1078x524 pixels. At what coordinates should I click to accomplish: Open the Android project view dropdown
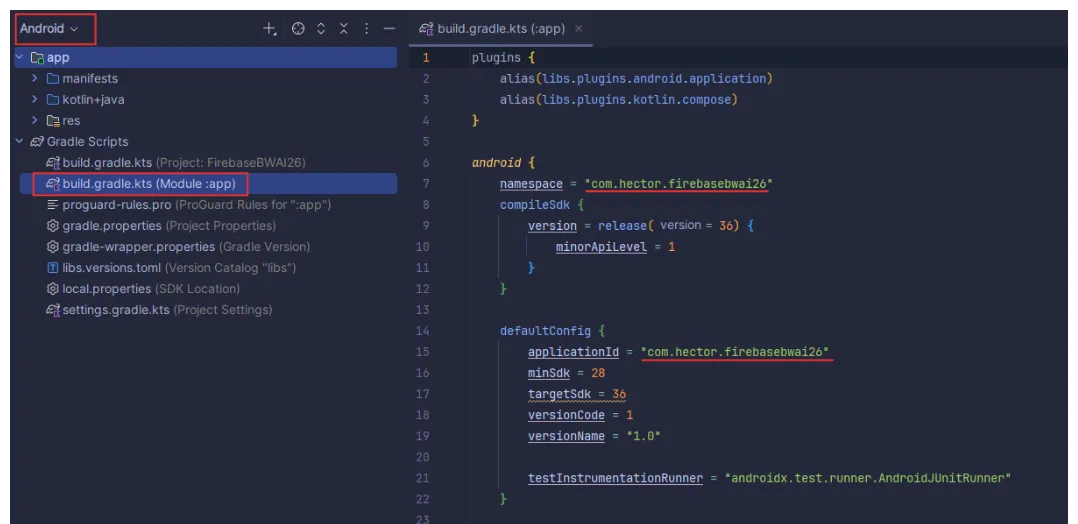(49, 28)
